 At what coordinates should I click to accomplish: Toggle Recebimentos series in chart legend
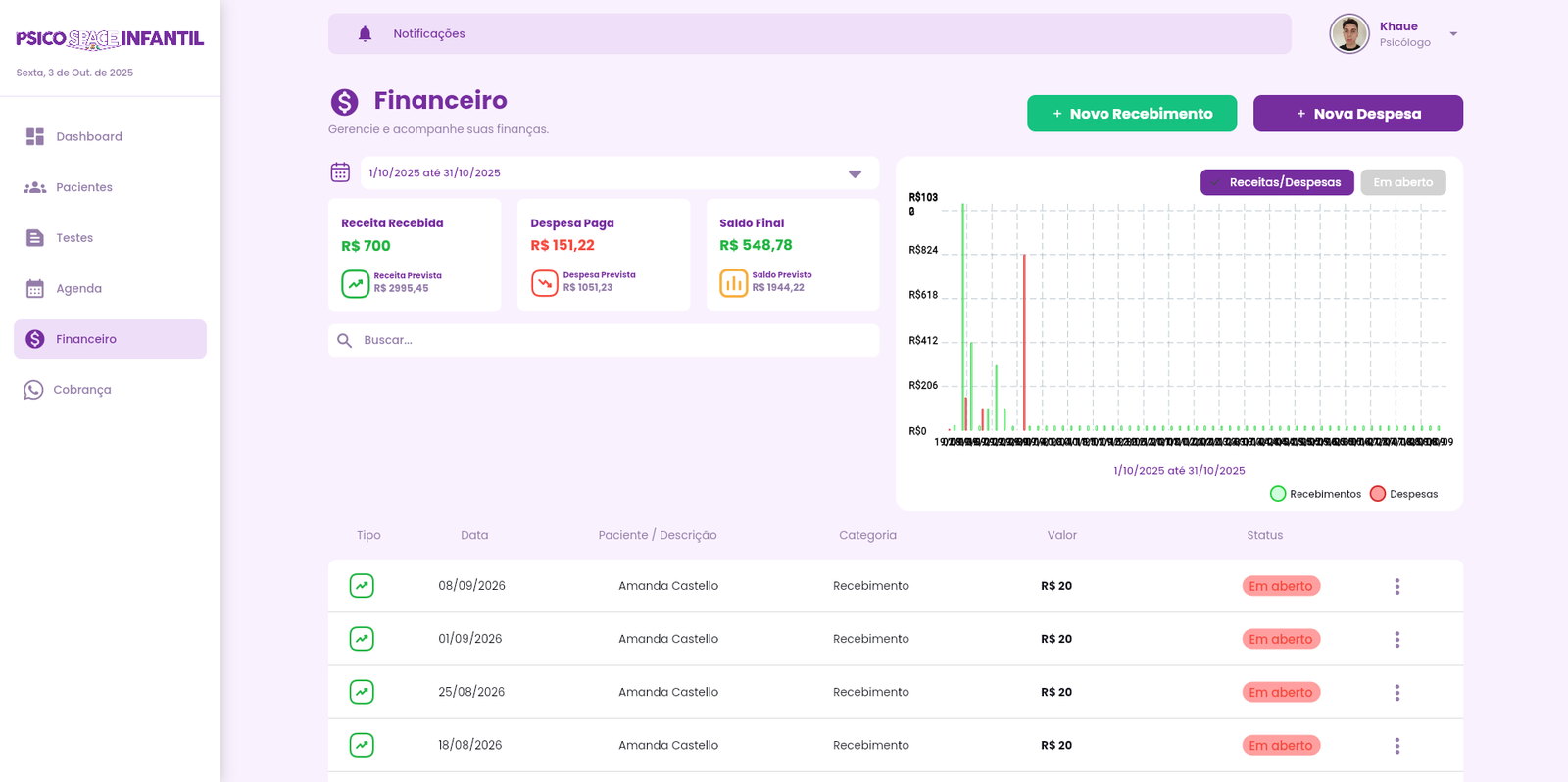click(x=1278, y=494)
